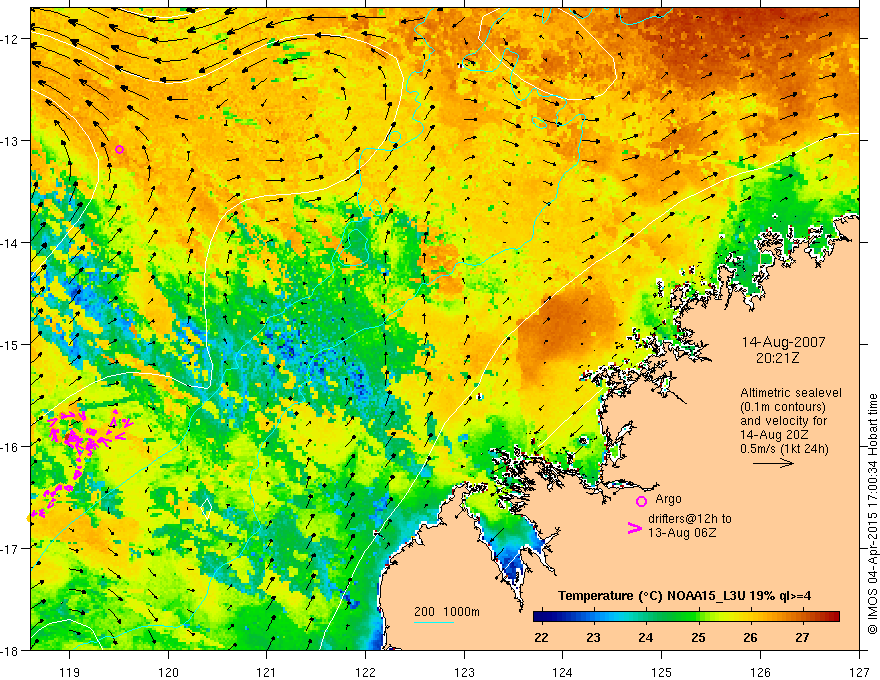
Task: Click the IMOS copyright timestamp text
Action: point(872,514)
